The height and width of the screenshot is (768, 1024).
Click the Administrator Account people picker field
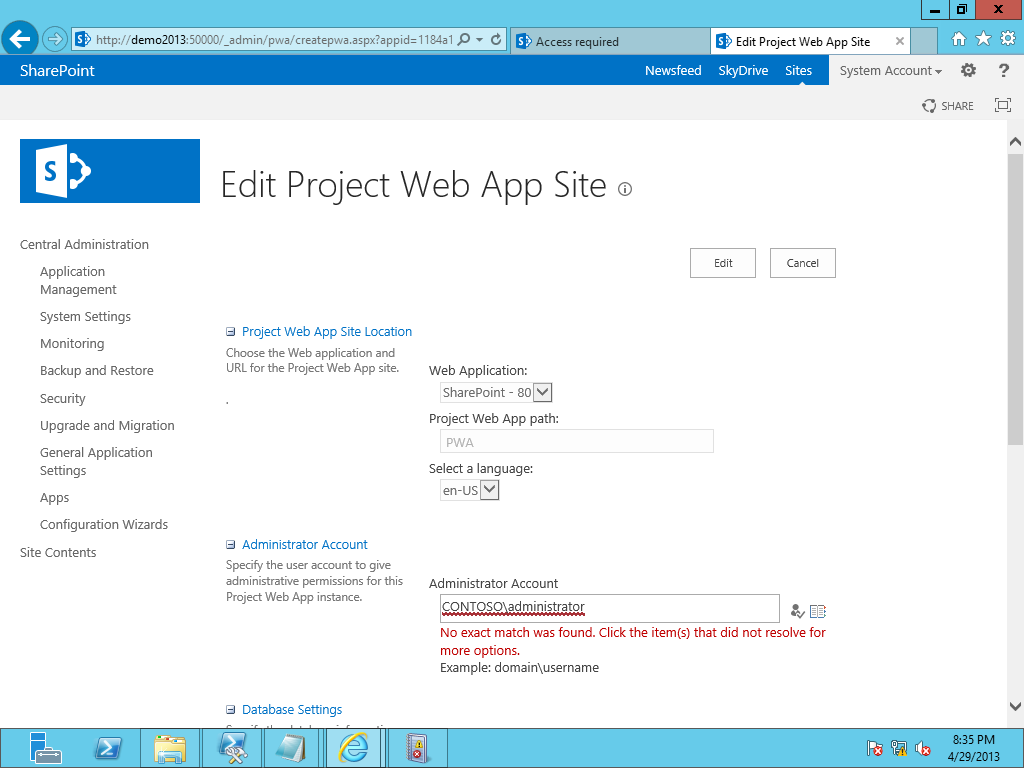(610, 608)
